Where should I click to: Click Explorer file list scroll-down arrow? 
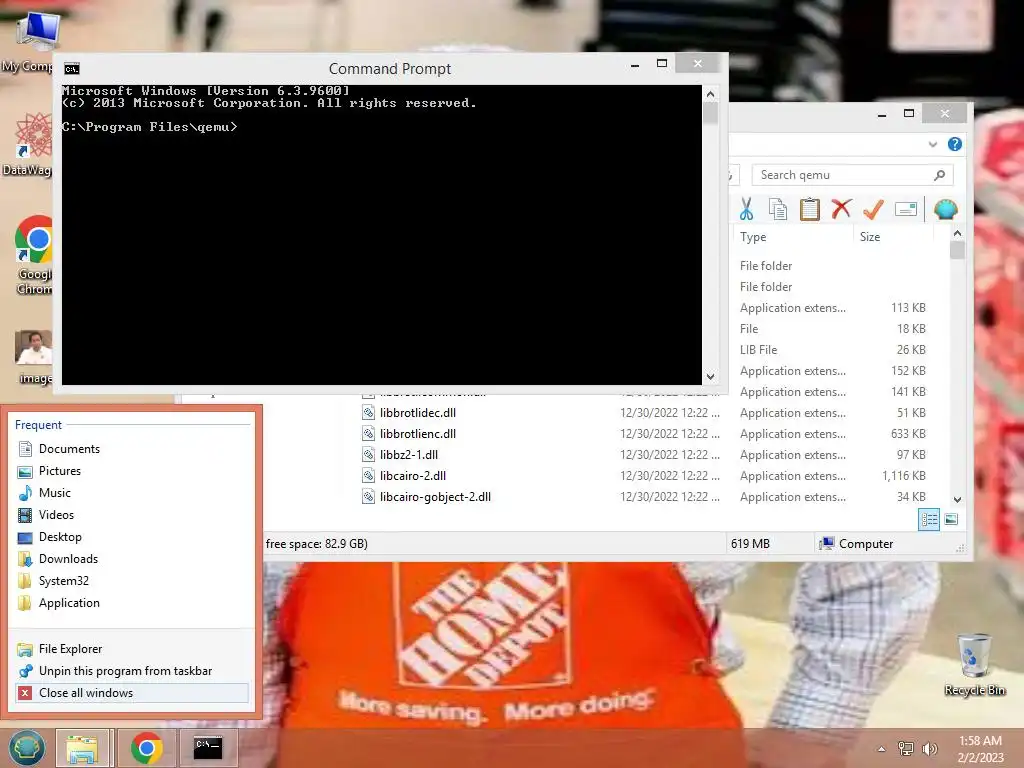[957, 500]
